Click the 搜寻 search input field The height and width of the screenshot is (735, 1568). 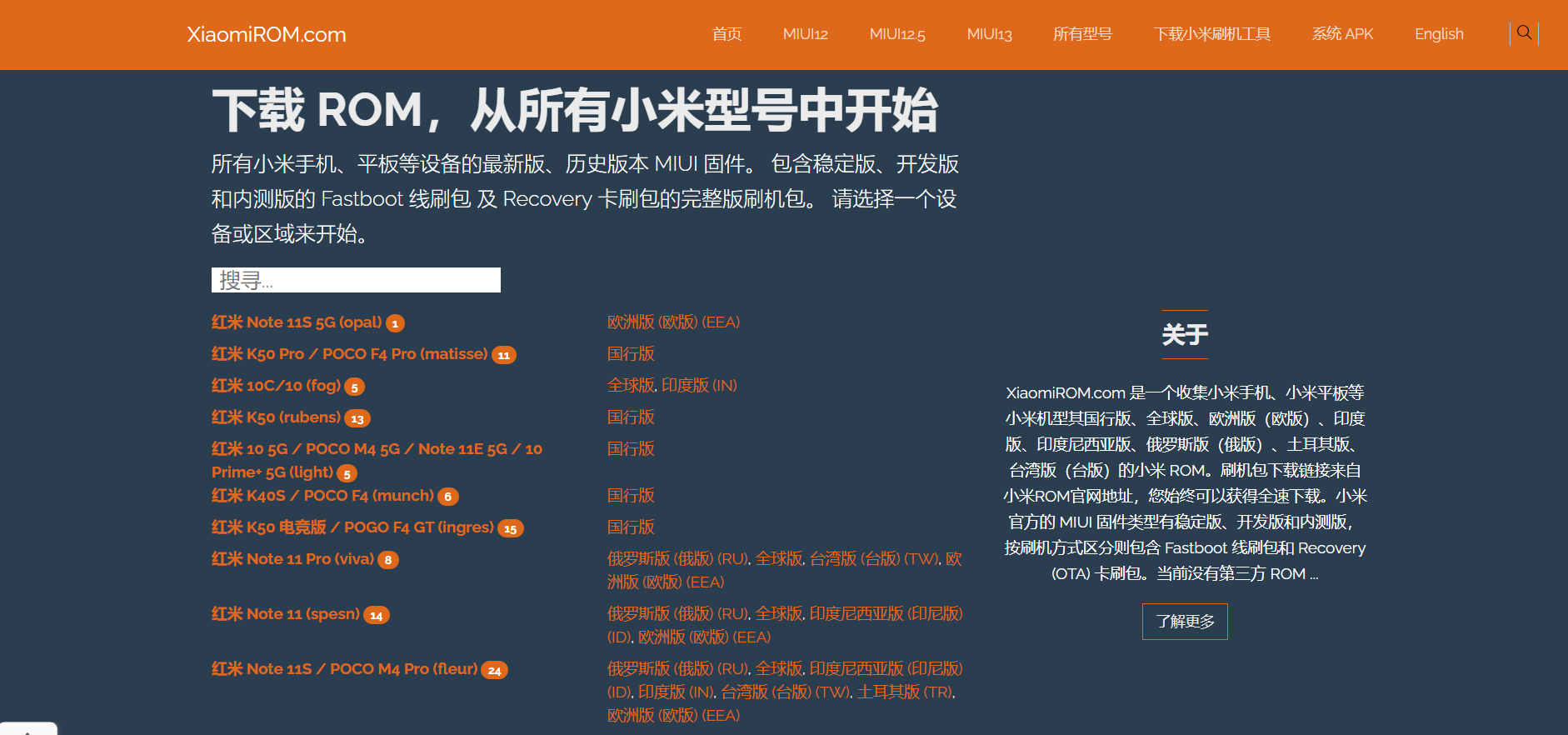pos(356,280)
